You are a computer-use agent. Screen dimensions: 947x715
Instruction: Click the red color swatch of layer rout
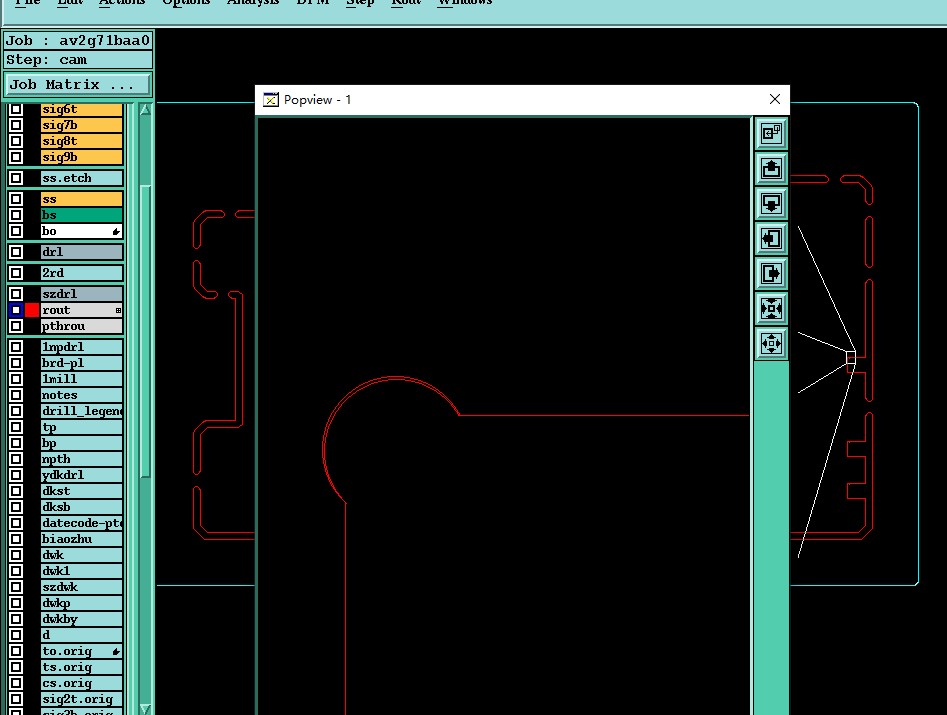pos(32,310)
